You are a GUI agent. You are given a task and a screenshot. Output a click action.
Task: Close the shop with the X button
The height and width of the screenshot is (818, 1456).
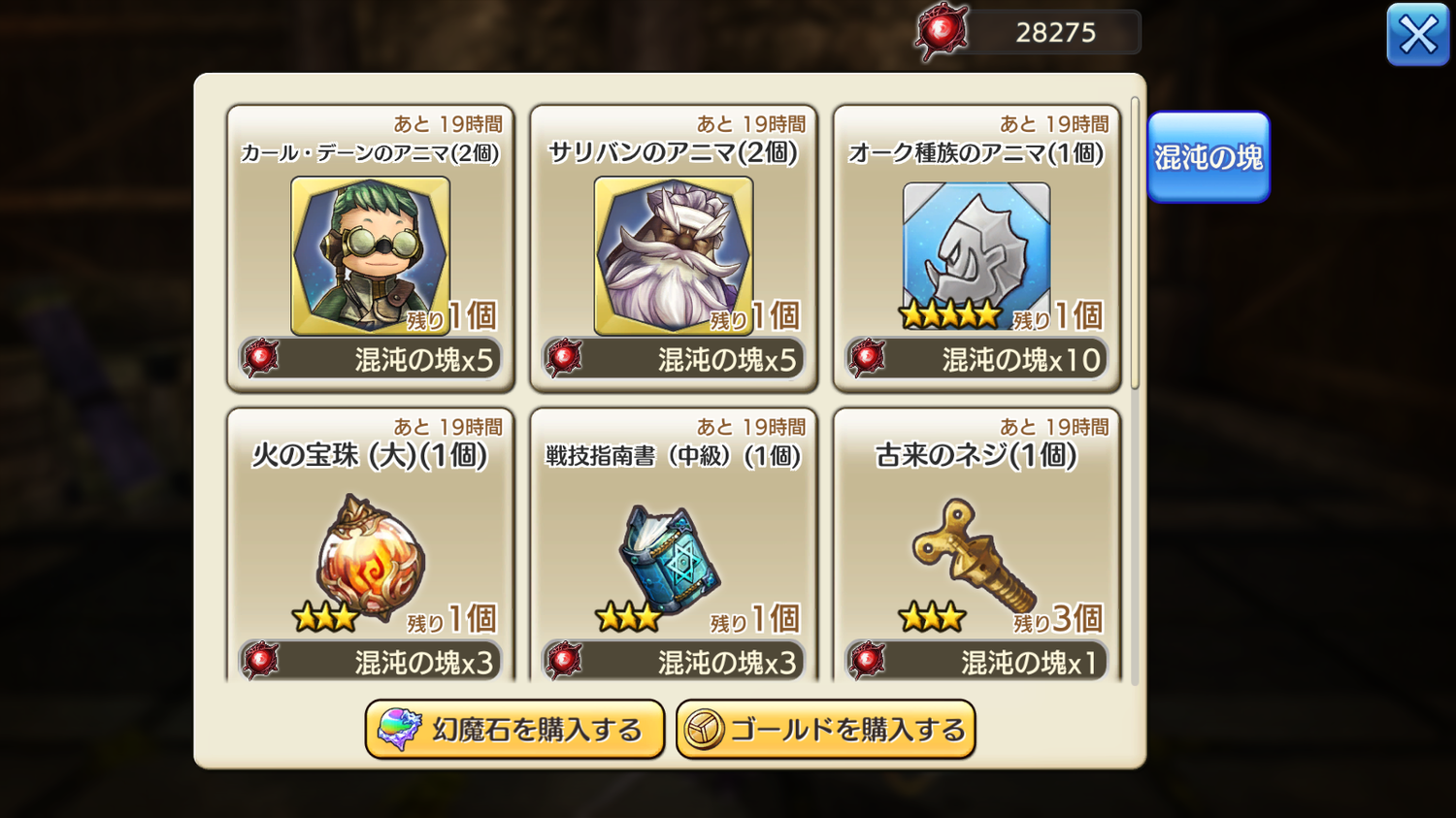(x=1418, y=35)
